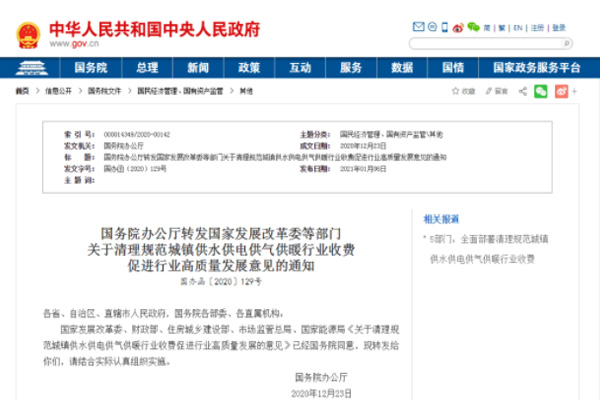Open the 新闻 menu
Screen dimensions: 600x400
pyautogui.click(x=198, y=68)
